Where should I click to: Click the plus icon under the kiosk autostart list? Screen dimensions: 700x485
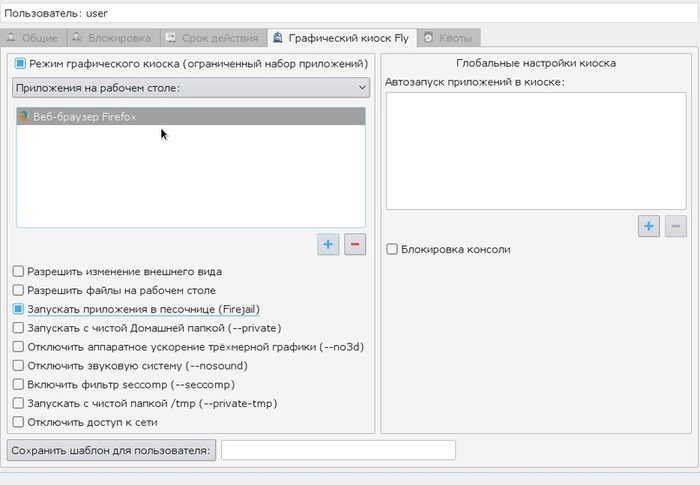tap(649, 226)
